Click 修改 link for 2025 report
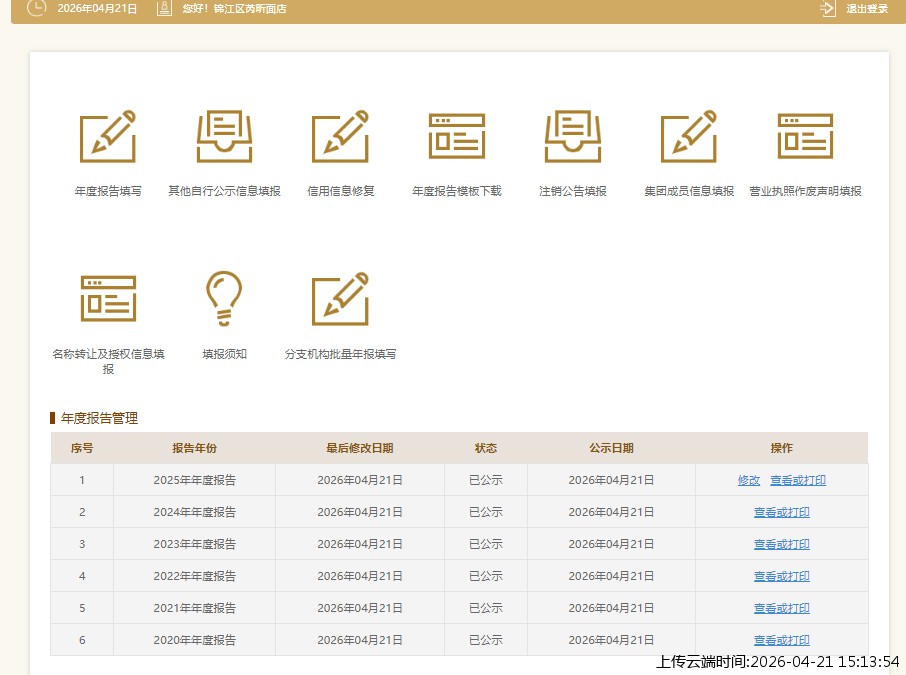 pos(749,480)
